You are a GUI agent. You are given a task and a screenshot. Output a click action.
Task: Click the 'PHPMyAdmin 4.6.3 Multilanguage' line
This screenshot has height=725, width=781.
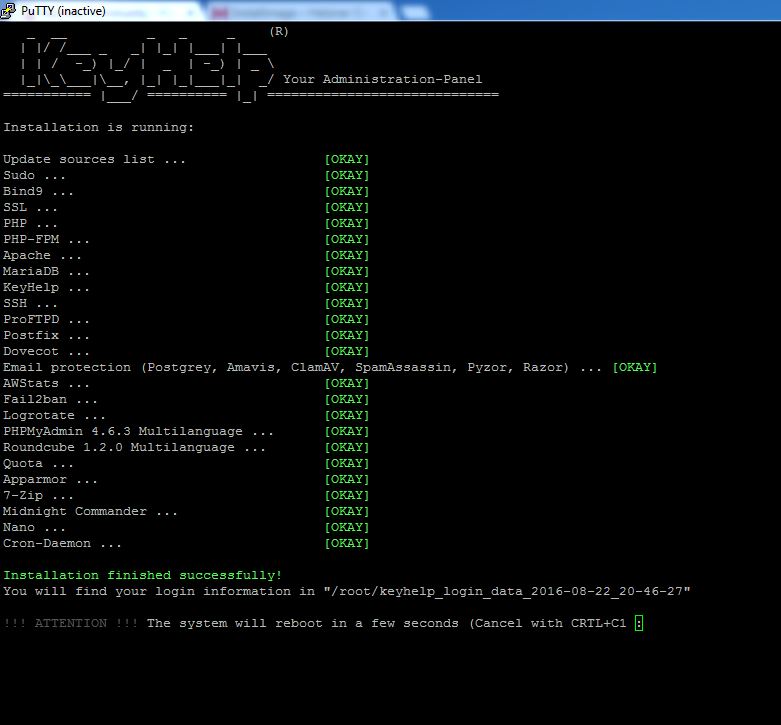coord(138,431)
